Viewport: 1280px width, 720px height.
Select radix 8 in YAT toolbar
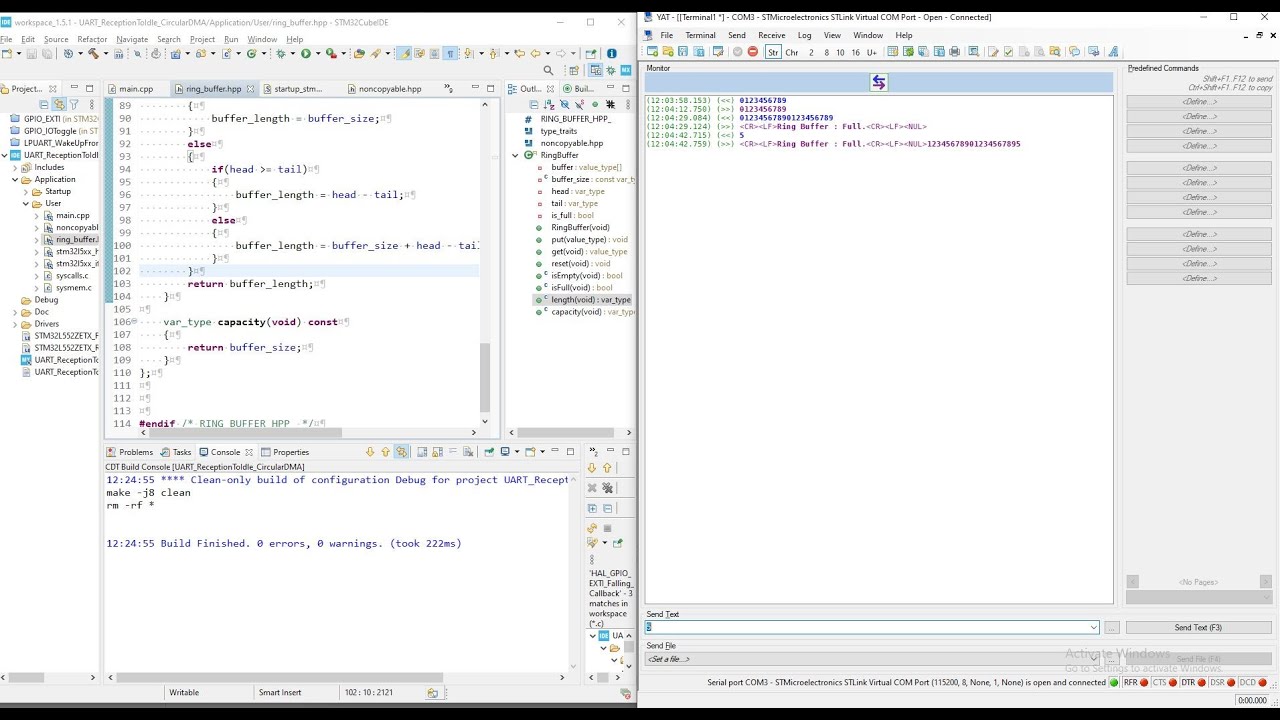826,52
